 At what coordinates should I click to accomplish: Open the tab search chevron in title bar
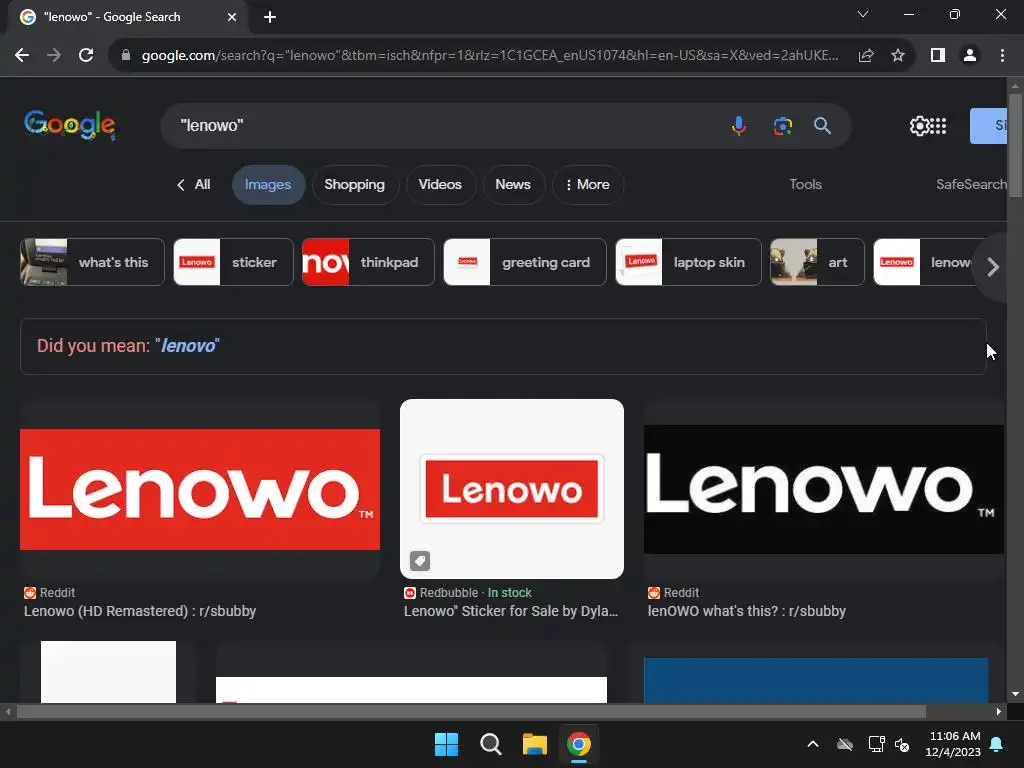(863, 14)
